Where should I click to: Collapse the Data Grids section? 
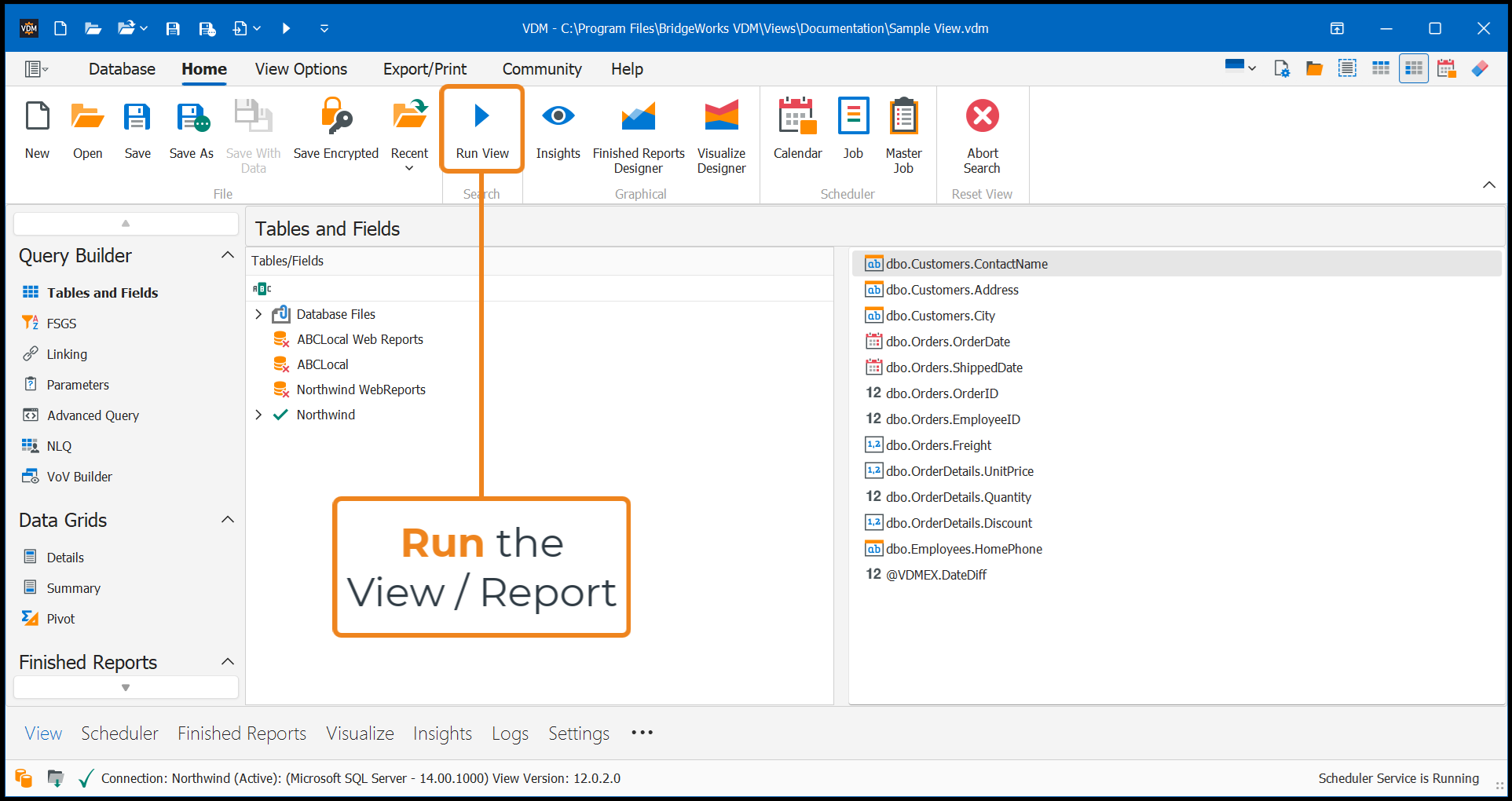tap(228, 520)
